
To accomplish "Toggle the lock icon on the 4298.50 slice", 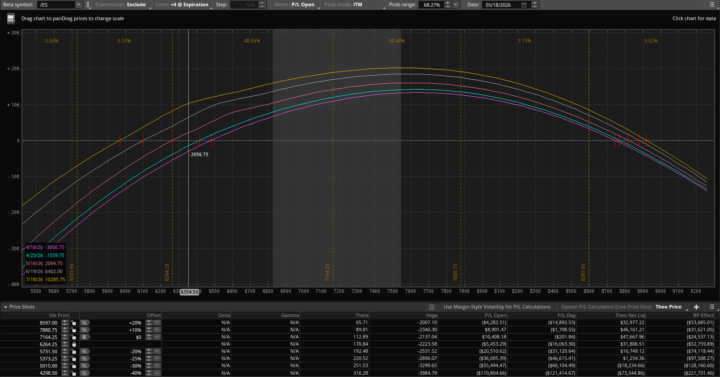I will (74, 373).
